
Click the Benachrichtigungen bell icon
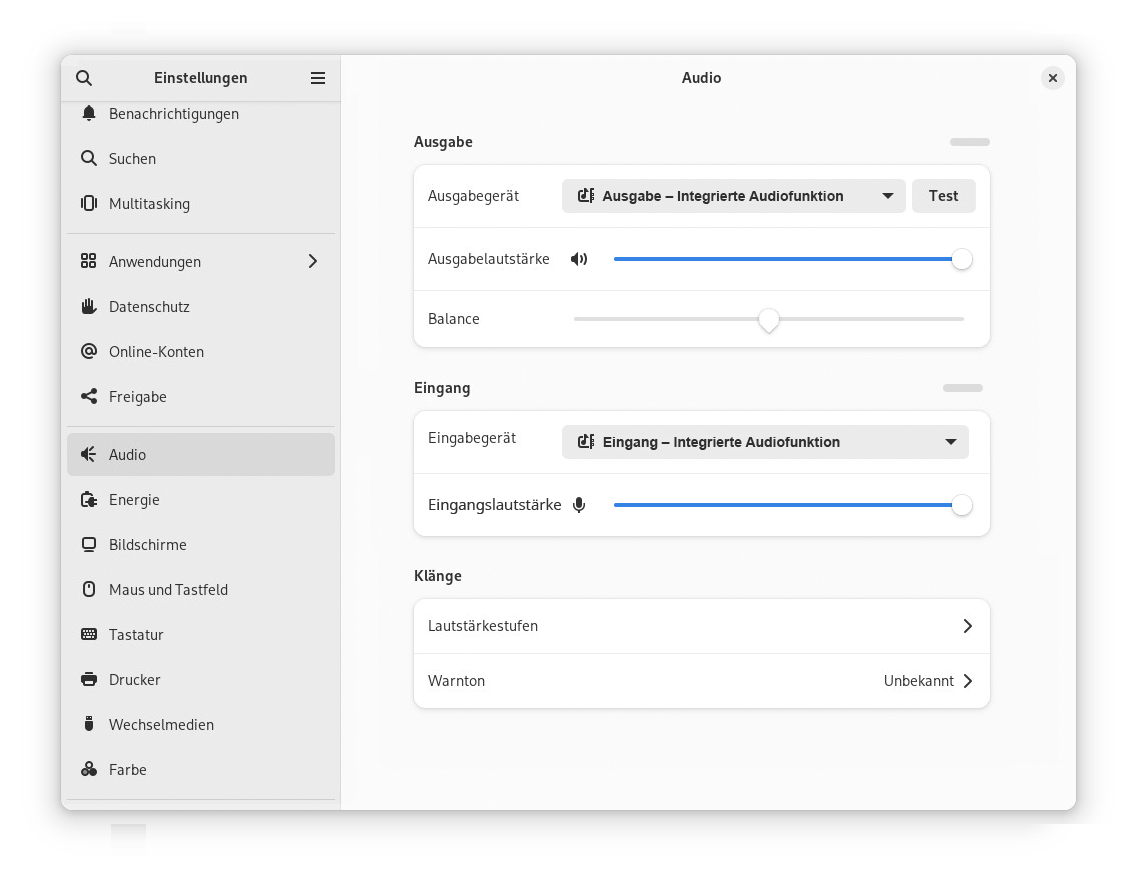89,114
